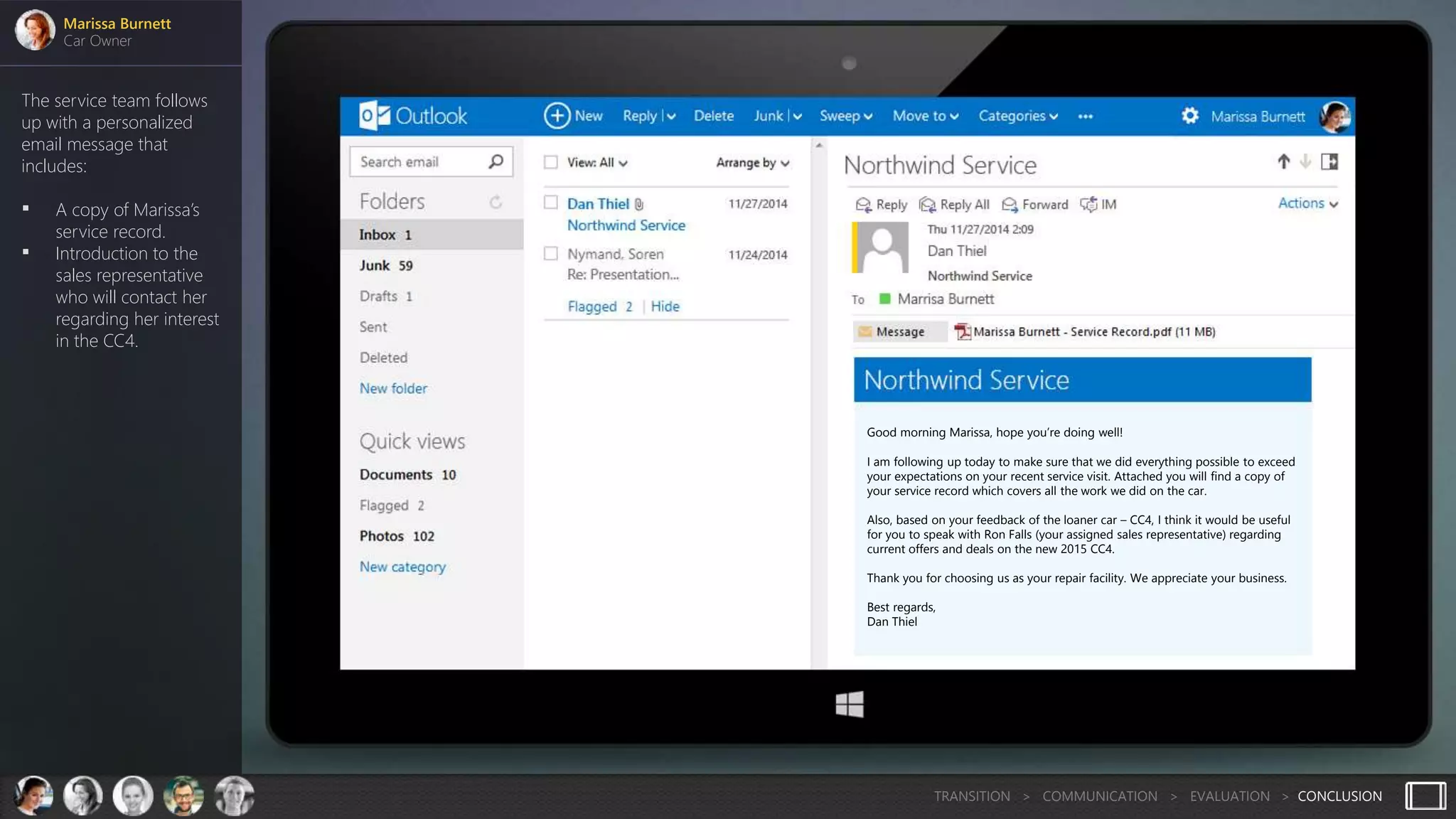Expand the Arrange by dropdown
This screenshot has width=1456, height=819.
pos(752,163)
